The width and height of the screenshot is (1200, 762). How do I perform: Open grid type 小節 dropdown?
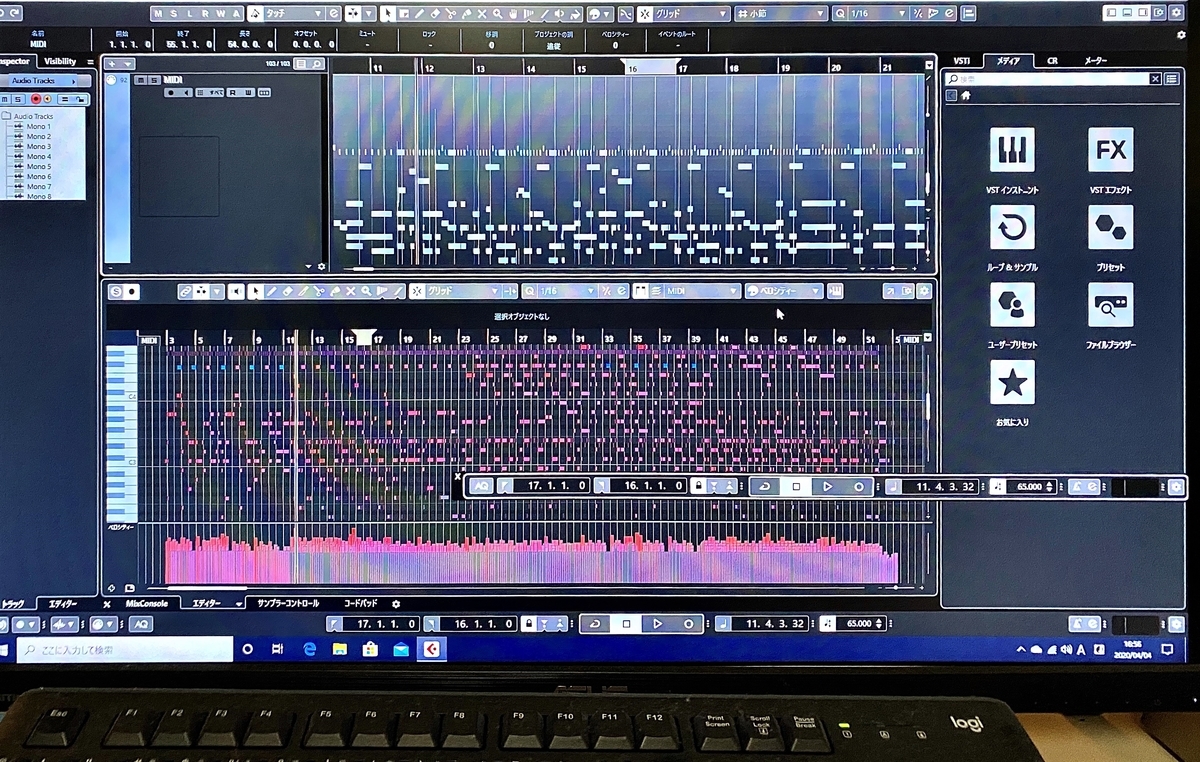[781, 14]
